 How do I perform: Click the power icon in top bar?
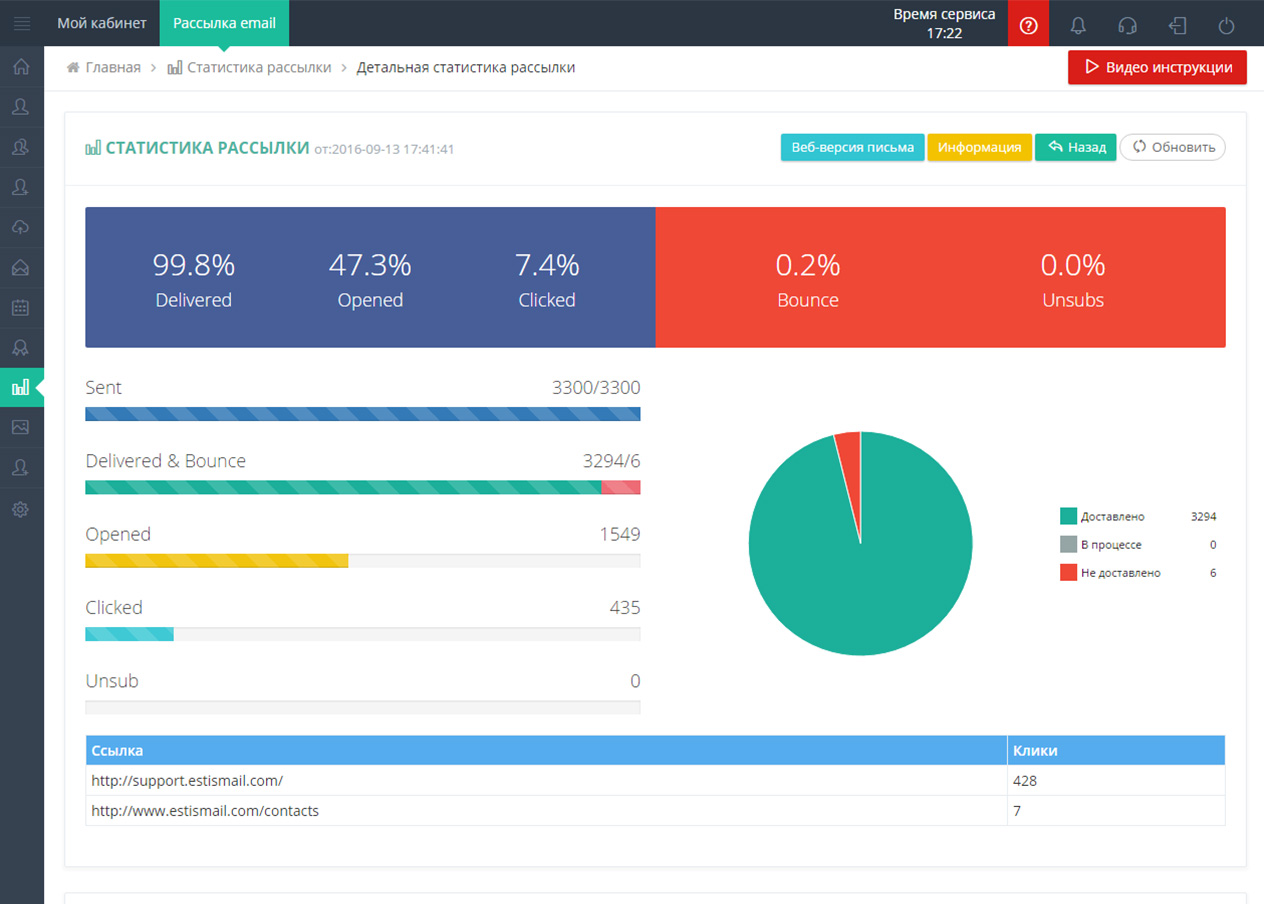(1226, 25)
